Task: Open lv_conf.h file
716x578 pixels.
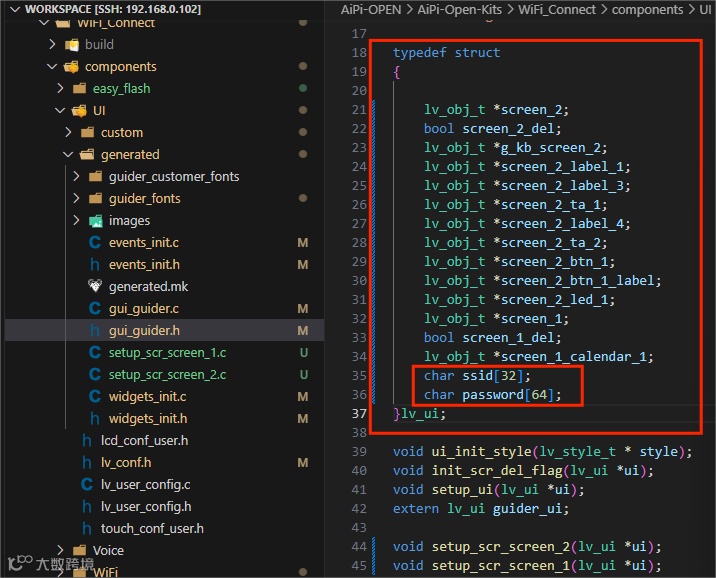Action: (x=126, y=462)
